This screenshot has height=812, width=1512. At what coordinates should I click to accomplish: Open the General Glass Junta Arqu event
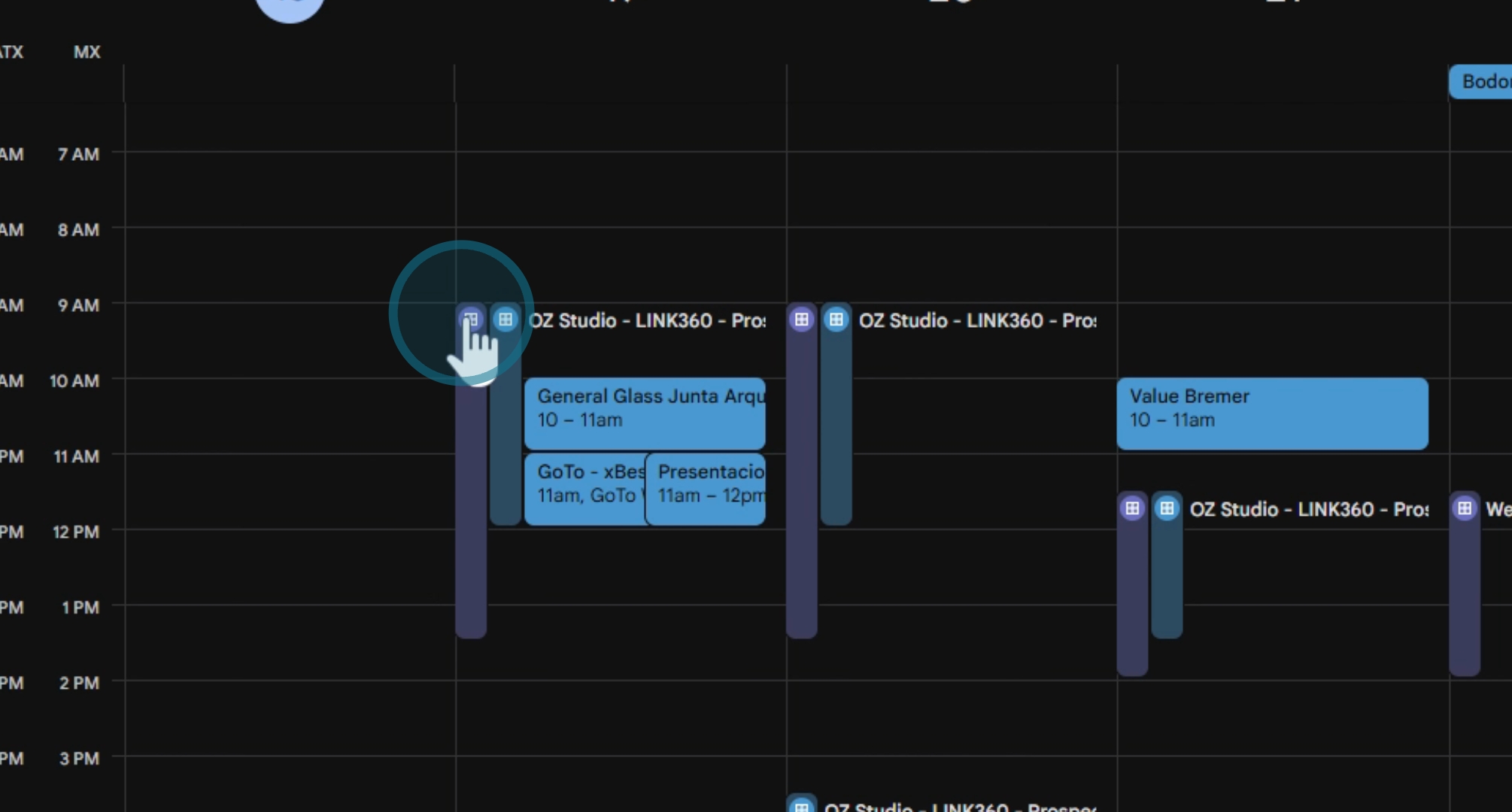click(x=645, y=414)
